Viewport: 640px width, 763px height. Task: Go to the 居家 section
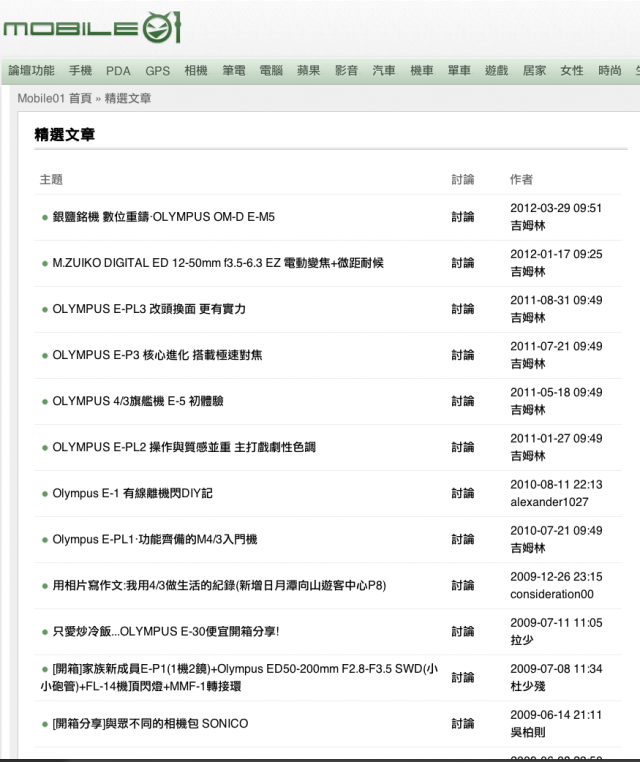pyautogui.click(x=534, y=71)
